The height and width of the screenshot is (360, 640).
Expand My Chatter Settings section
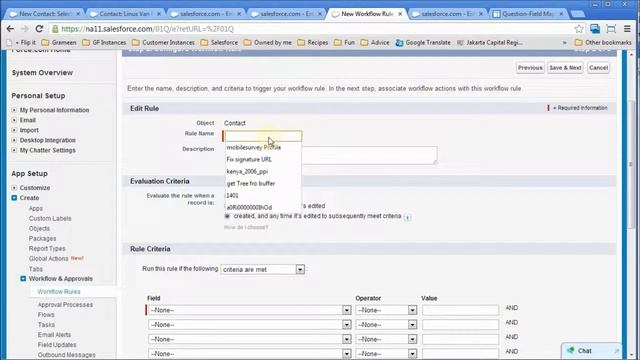[x=14, y=150]
